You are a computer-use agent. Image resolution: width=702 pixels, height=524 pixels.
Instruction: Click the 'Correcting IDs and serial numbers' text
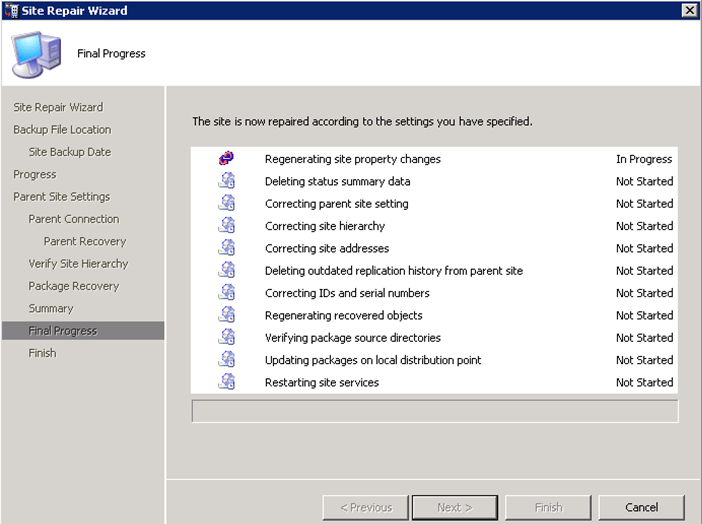(347, 293)
